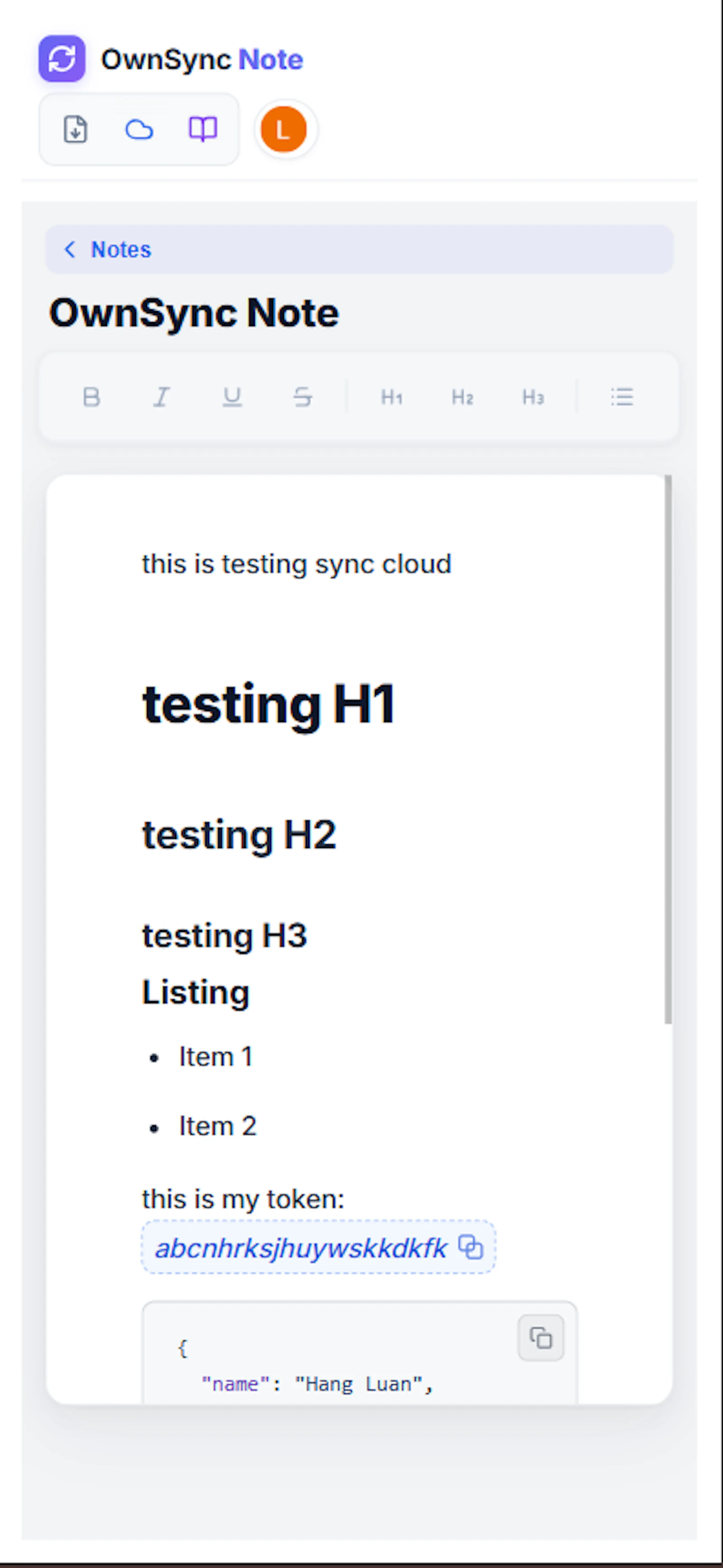Open the cloud sync icon
The height and width of the screenshot is (1568, 723).
pyautogui.click(x=139, y=129)
